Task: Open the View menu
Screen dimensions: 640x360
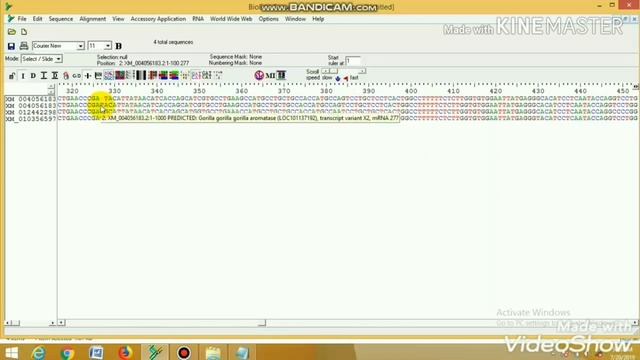Action: pos(118,19)
